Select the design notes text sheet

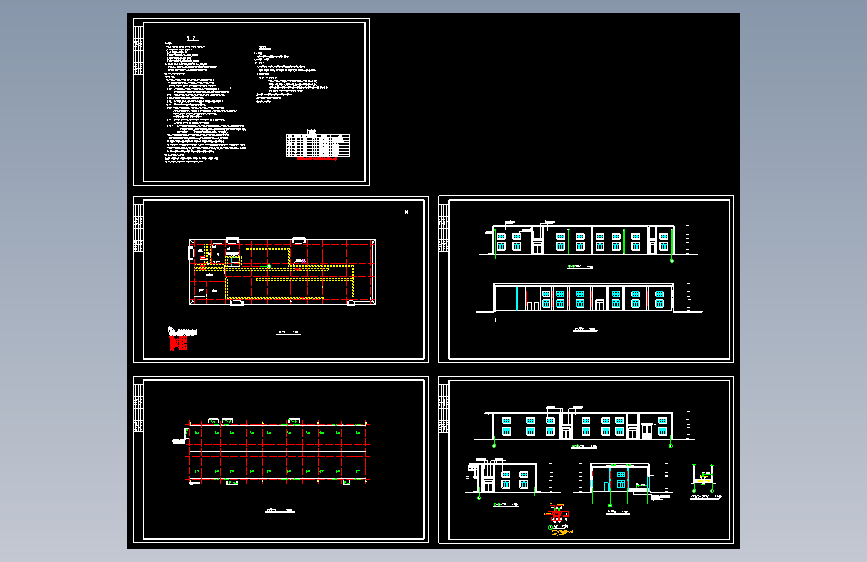(251, 102)
